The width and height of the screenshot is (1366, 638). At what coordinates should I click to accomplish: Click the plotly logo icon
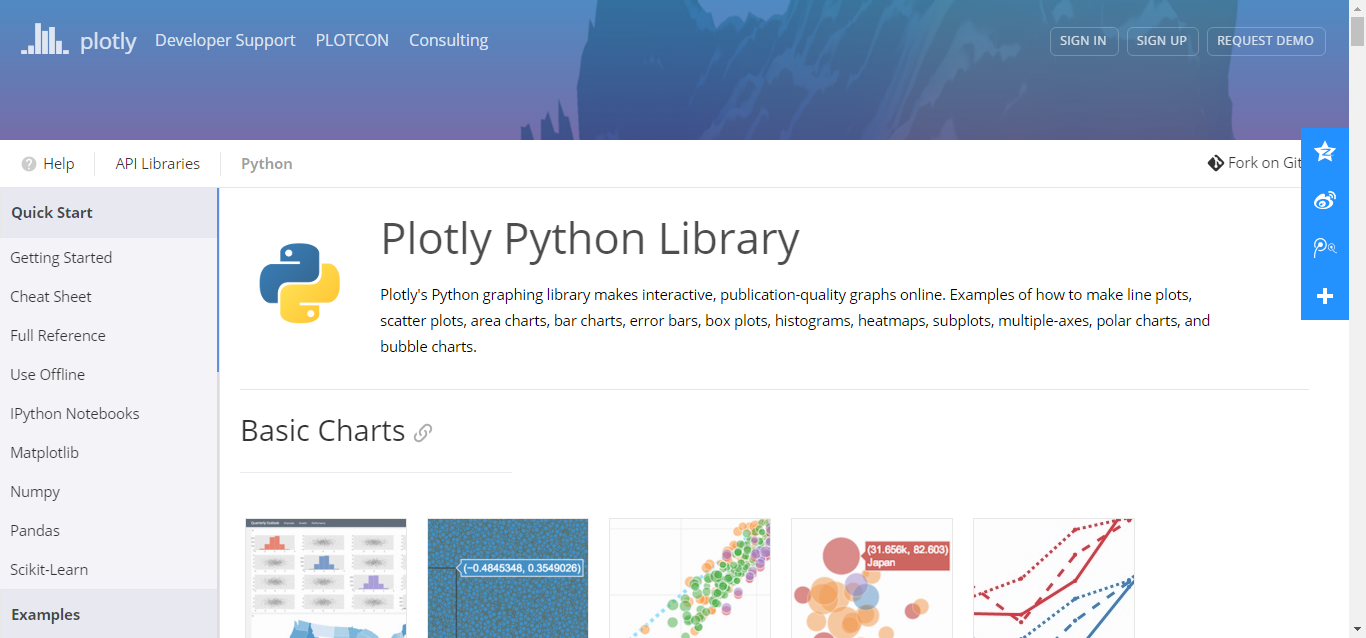click(44, 40)
